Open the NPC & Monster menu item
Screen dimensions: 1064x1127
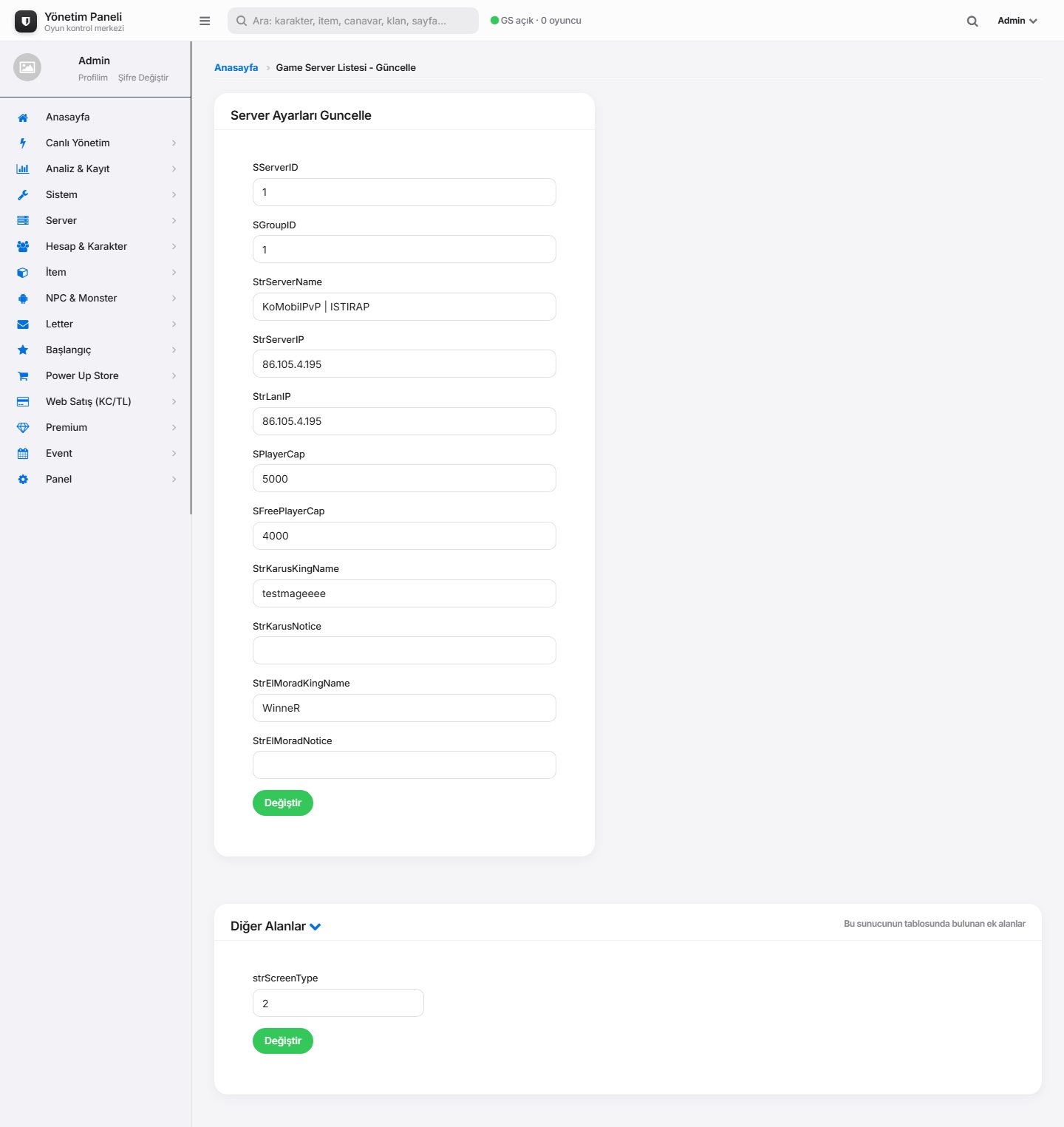95,299
